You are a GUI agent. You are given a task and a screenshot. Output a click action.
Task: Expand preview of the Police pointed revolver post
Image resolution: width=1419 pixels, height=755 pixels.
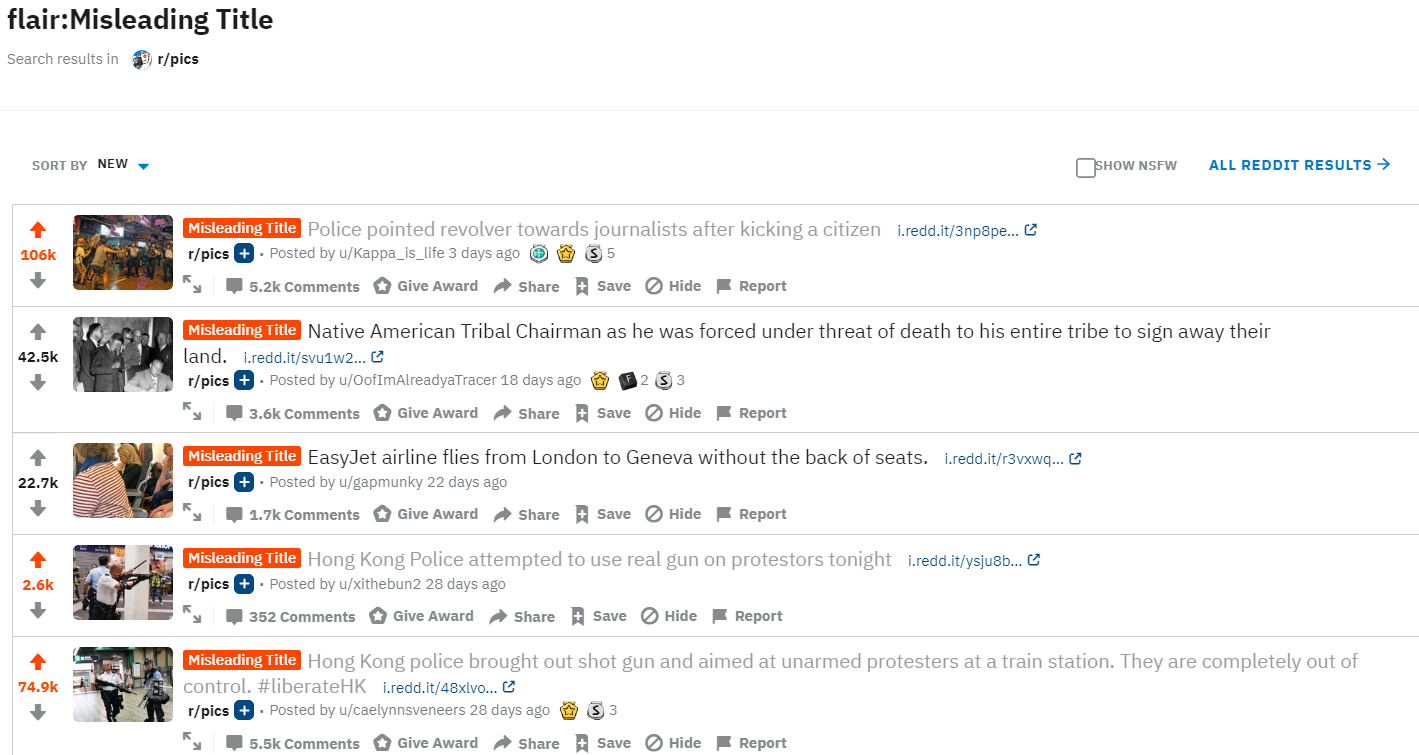click(192, 285)
